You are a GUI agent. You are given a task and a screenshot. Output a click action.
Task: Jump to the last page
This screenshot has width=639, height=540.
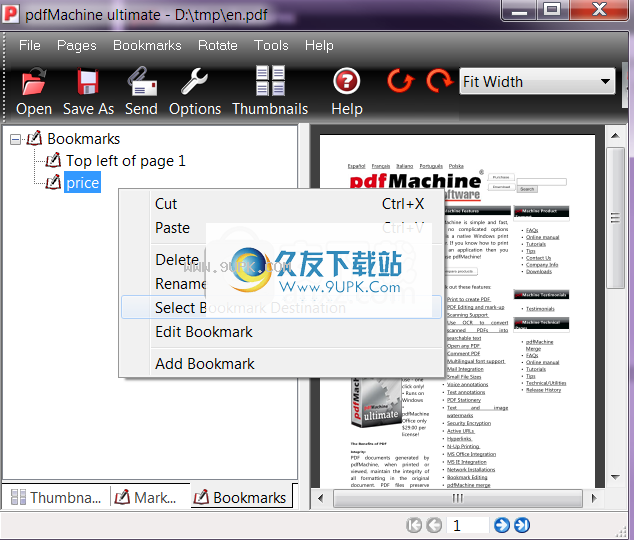click(x=522, y=525)
